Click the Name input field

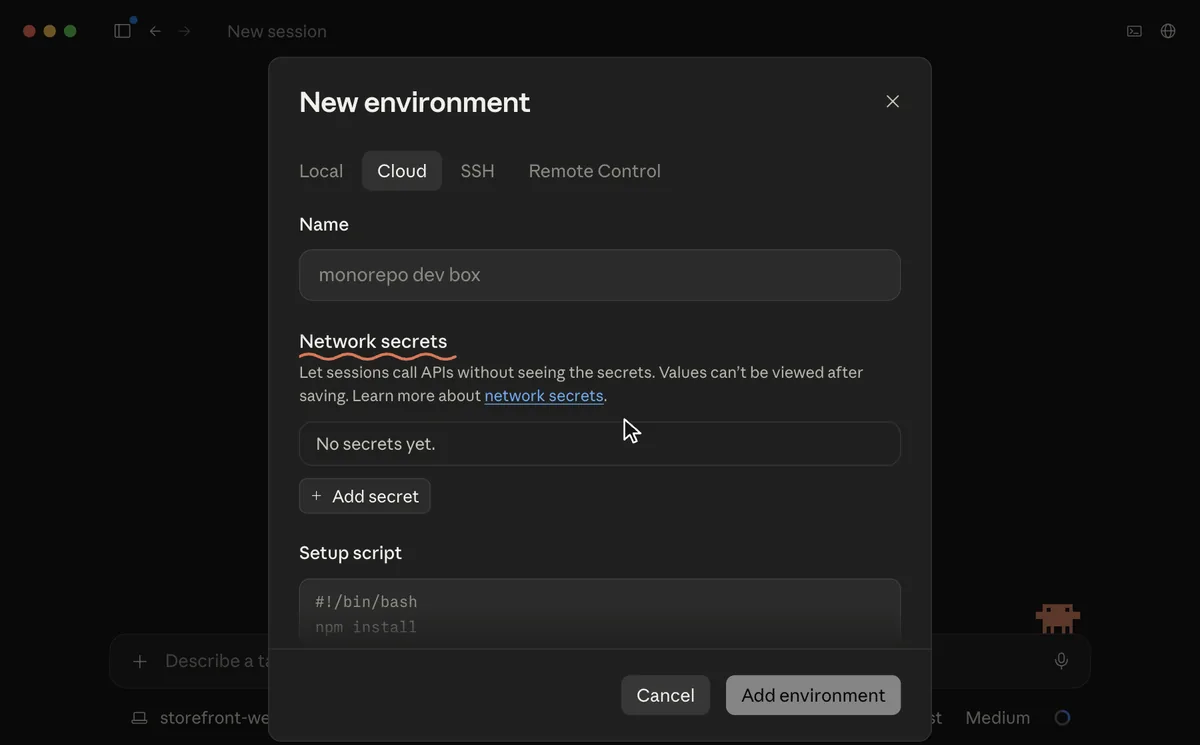(x=600, y=275)
